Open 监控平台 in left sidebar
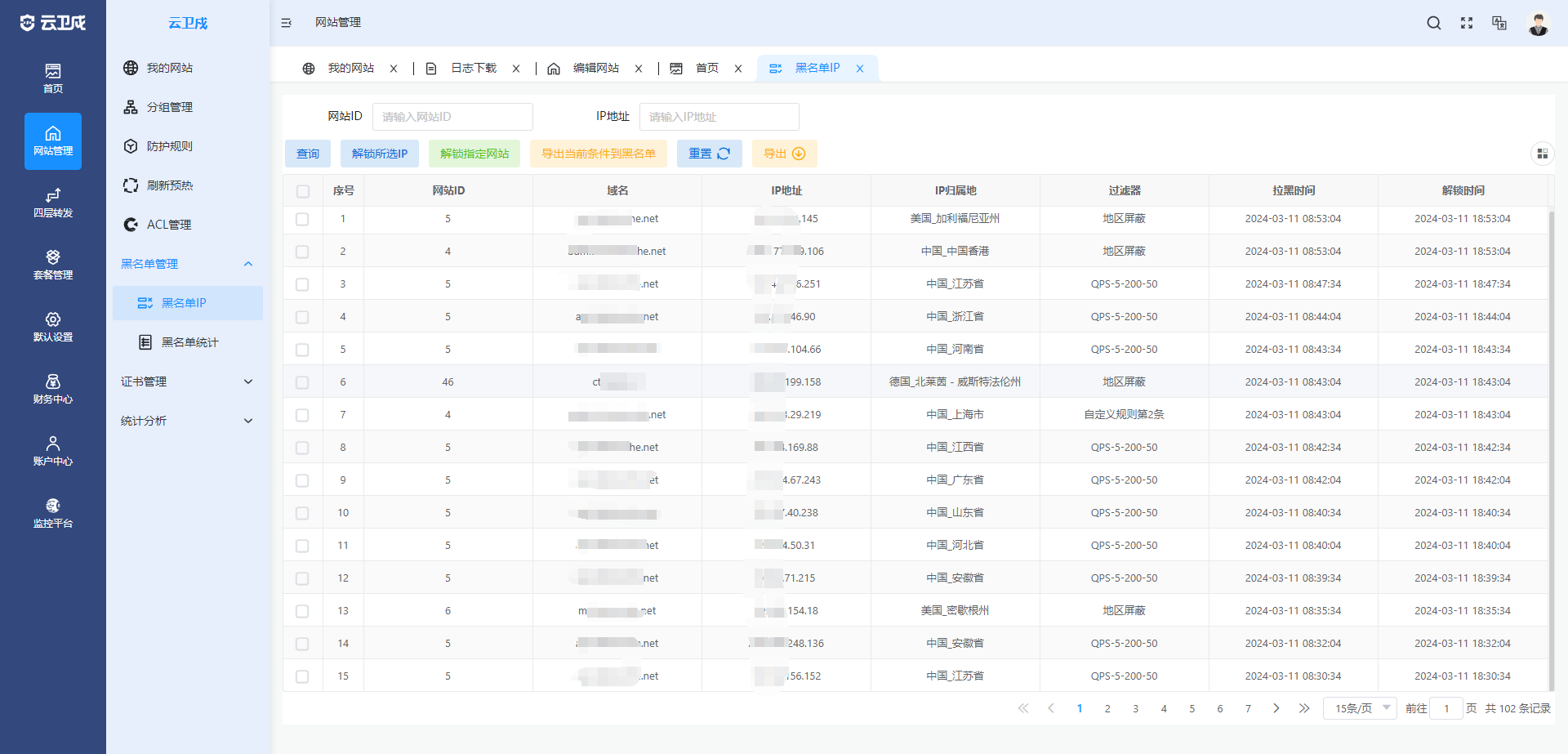This screenshot has height=754, width=1568. click(53, 513)
